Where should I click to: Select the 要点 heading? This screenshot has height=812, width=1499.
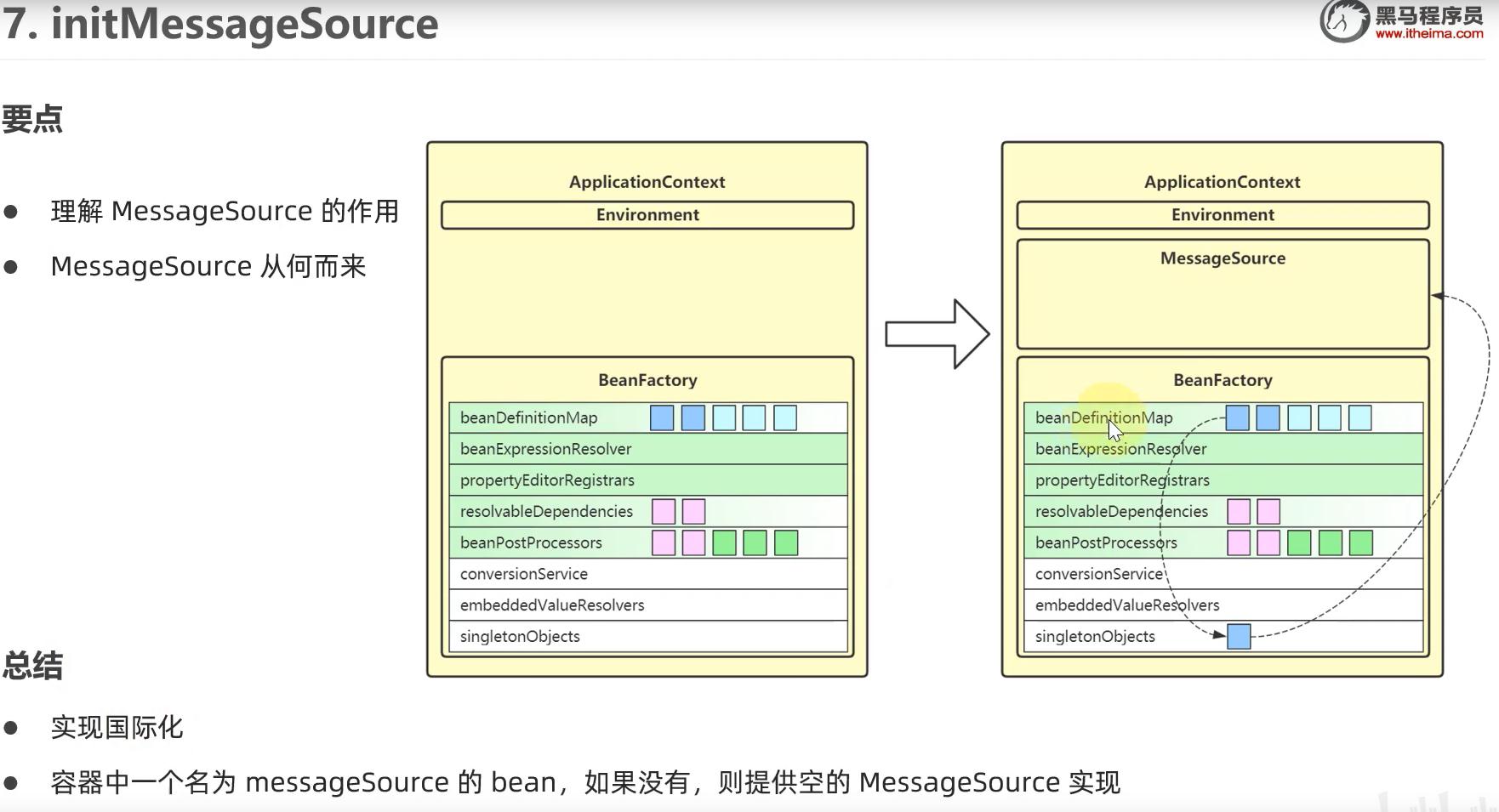click(x=32, y=119)
